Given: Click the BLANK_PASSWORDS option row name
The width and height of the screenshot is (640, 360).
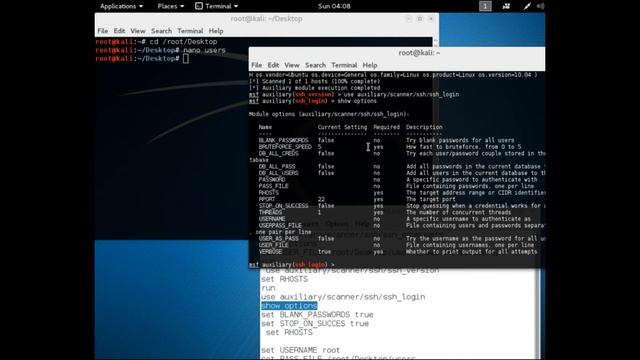Looking at the screenshot, I should point(283,140).
